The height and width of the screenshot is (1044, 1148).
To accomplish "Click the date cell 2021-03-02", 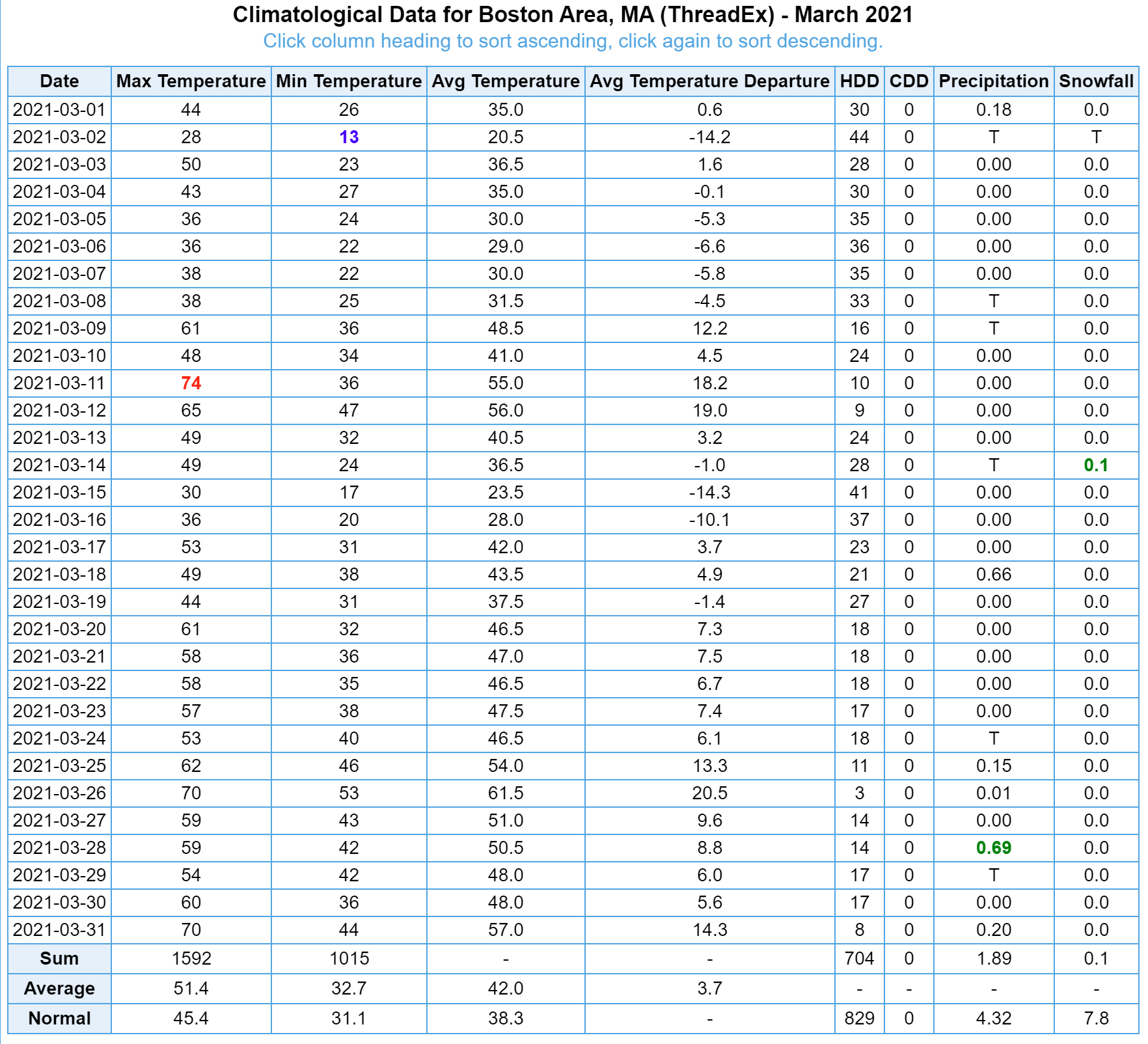I will coord(59,137).
